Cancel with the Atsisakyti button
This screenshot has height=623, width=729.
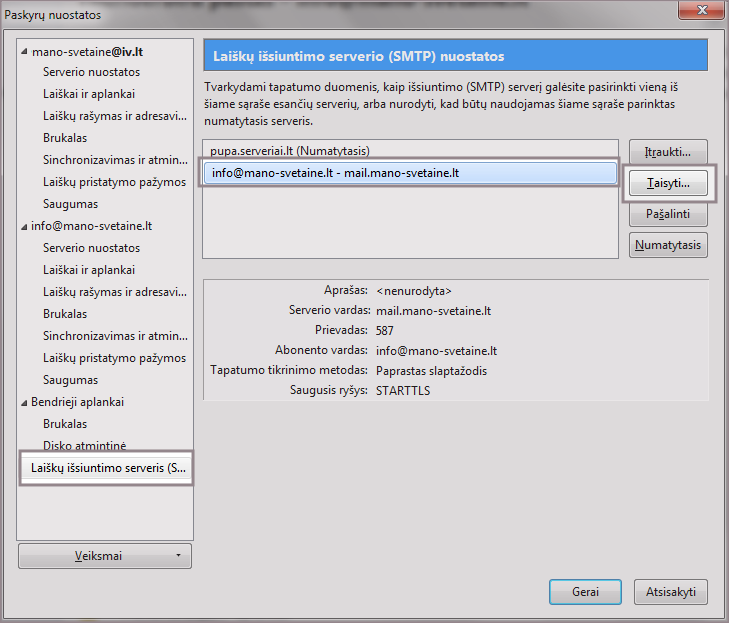[x=671, y=591]
